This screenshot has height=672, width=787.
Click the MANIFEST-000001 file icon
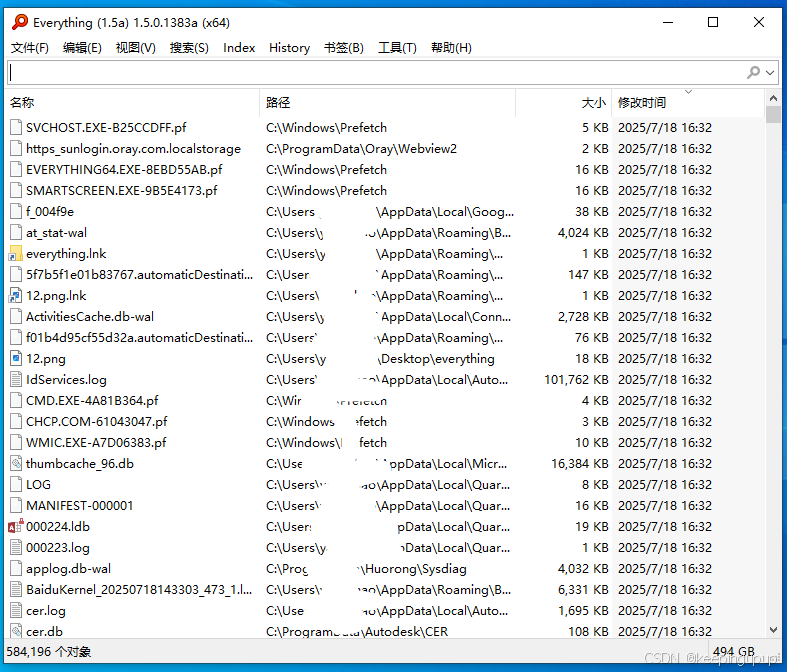coord(16,505)
